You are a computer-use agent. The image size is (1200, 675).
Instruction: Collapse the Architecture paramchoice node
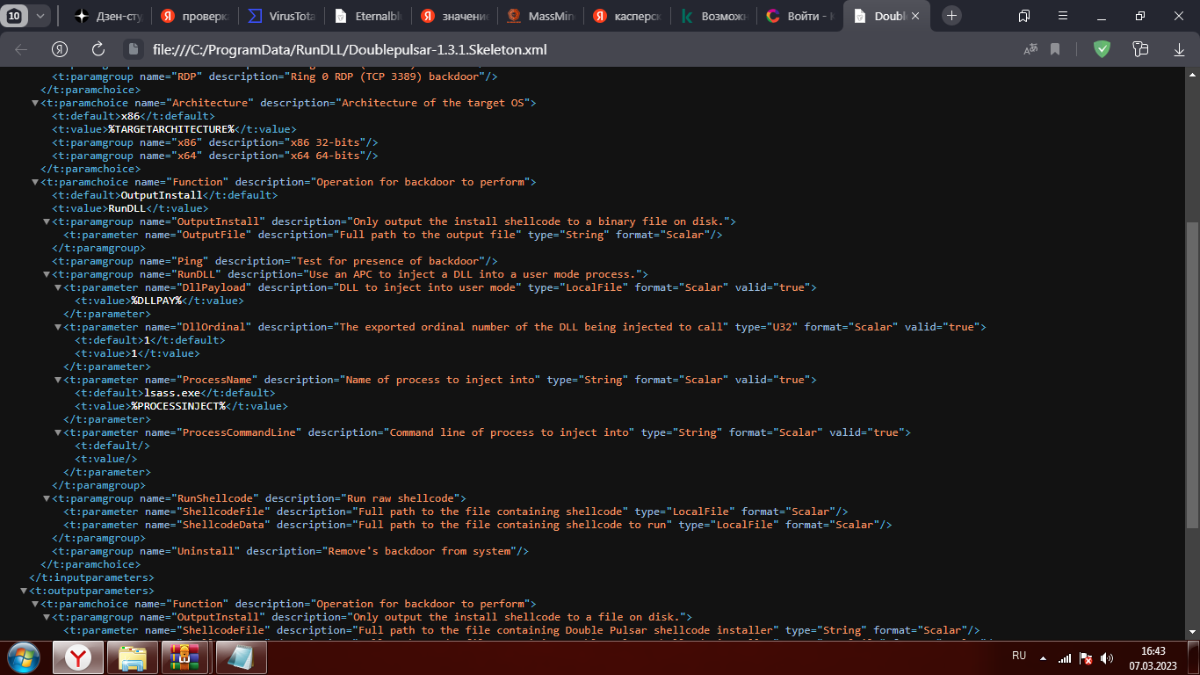[36, 103]
